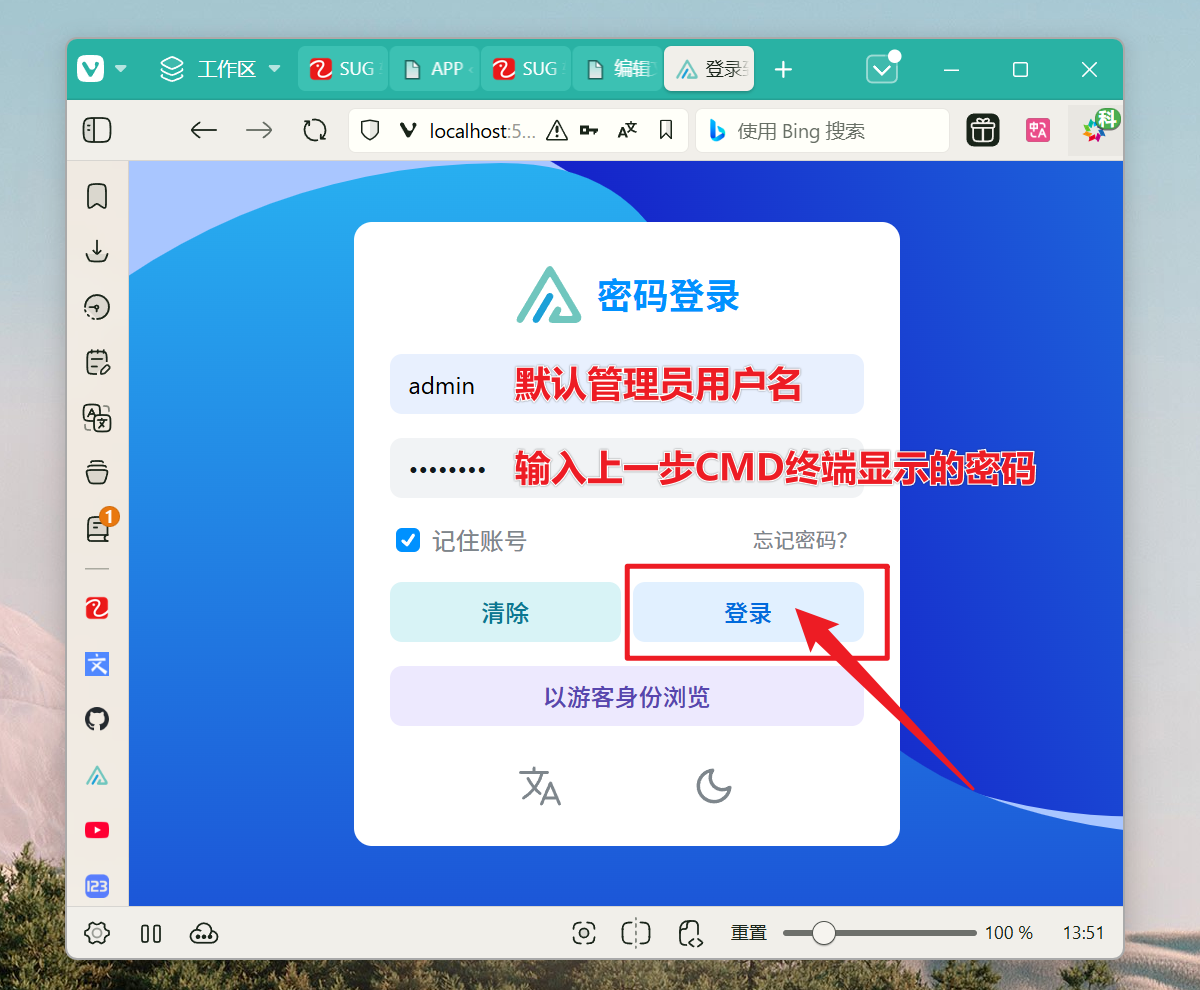Screen dimensions: 1200x990
Task: Open the YouTube panel in the sidebar
Action: coord(96,829)
